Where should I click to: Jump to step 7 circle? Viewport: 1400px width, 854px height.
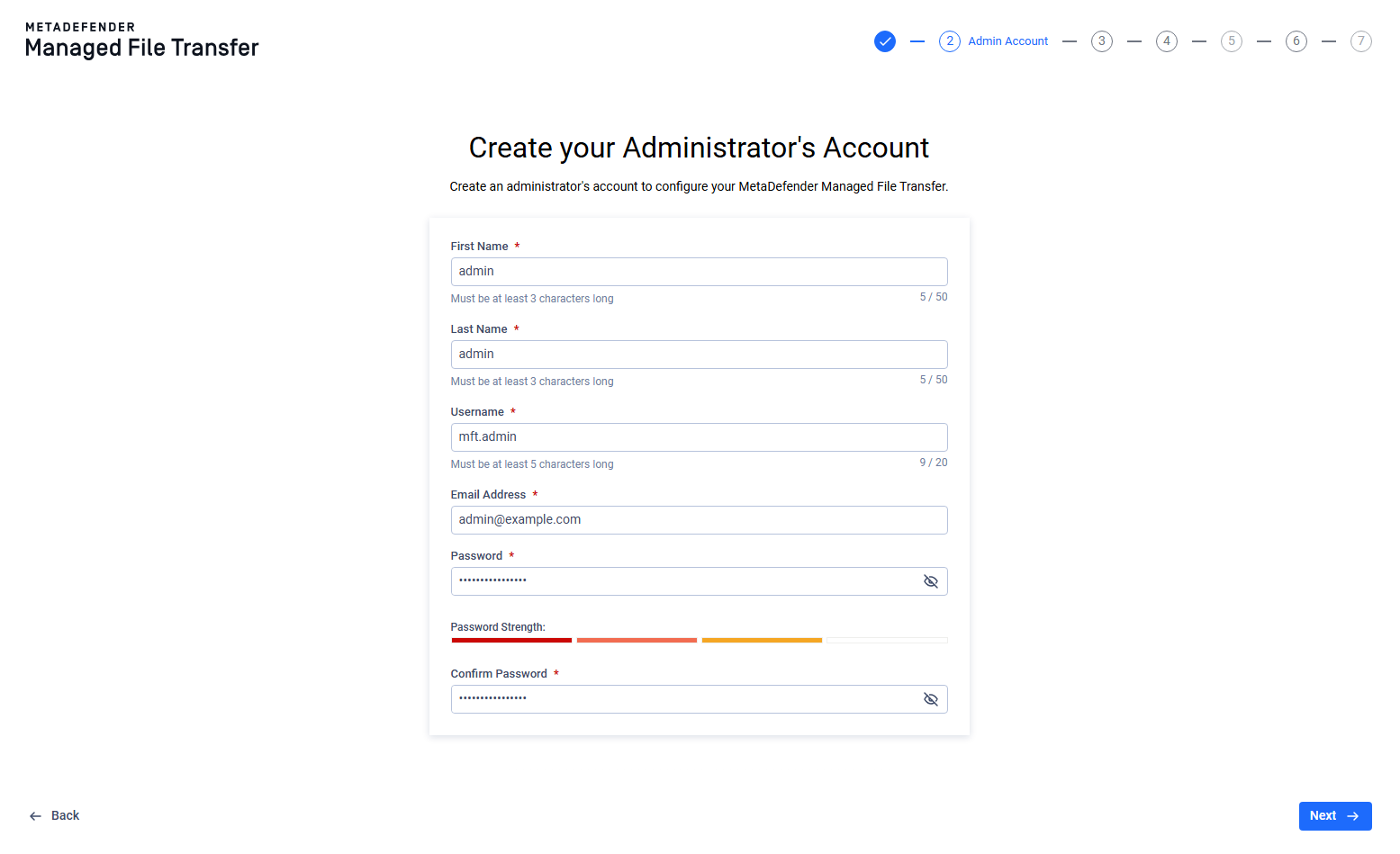(x=1361, y=41)
